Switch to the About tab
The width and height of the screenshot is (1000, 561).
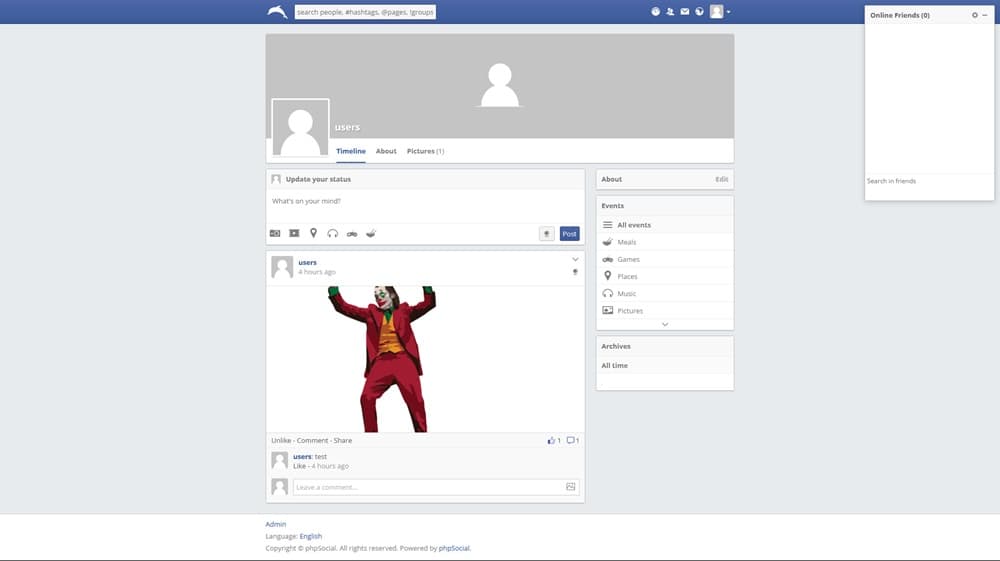386,151
